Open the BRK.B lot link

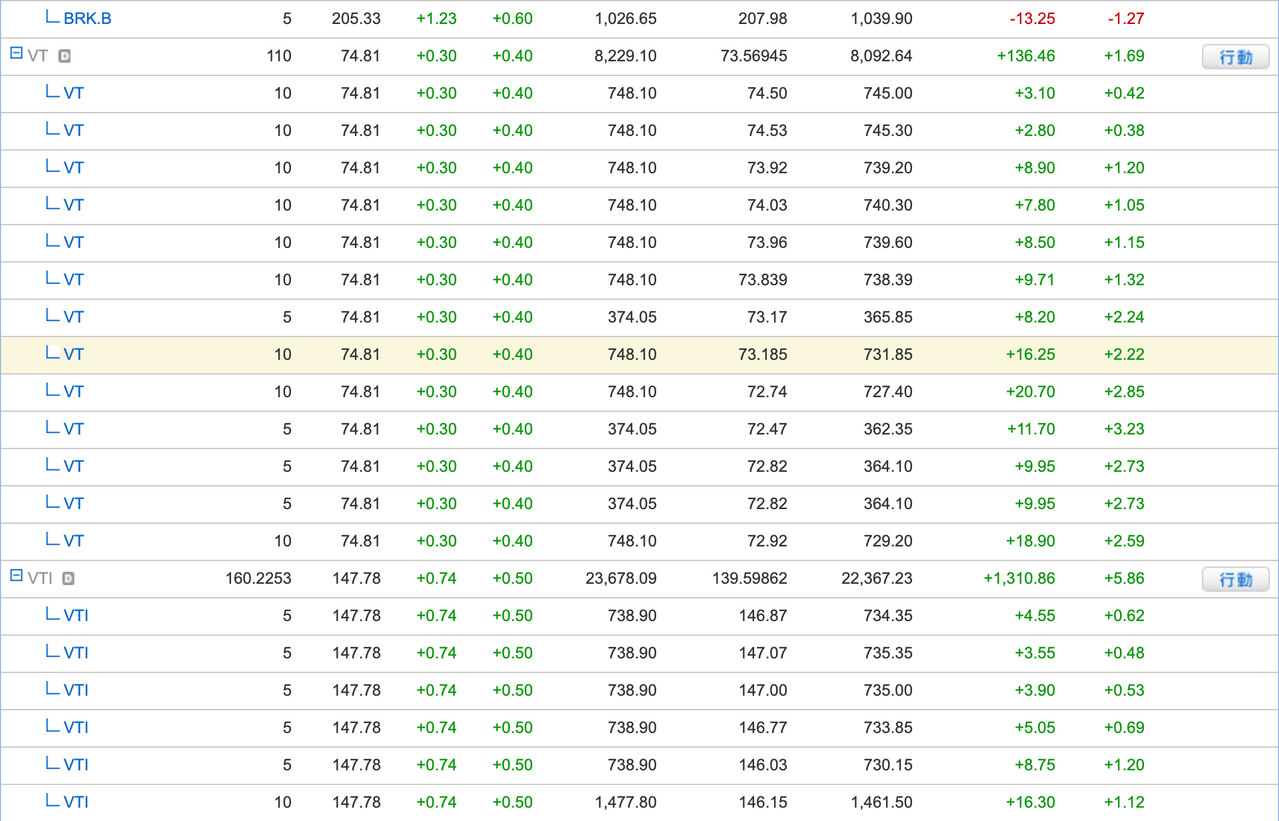(x=87, y=19)
